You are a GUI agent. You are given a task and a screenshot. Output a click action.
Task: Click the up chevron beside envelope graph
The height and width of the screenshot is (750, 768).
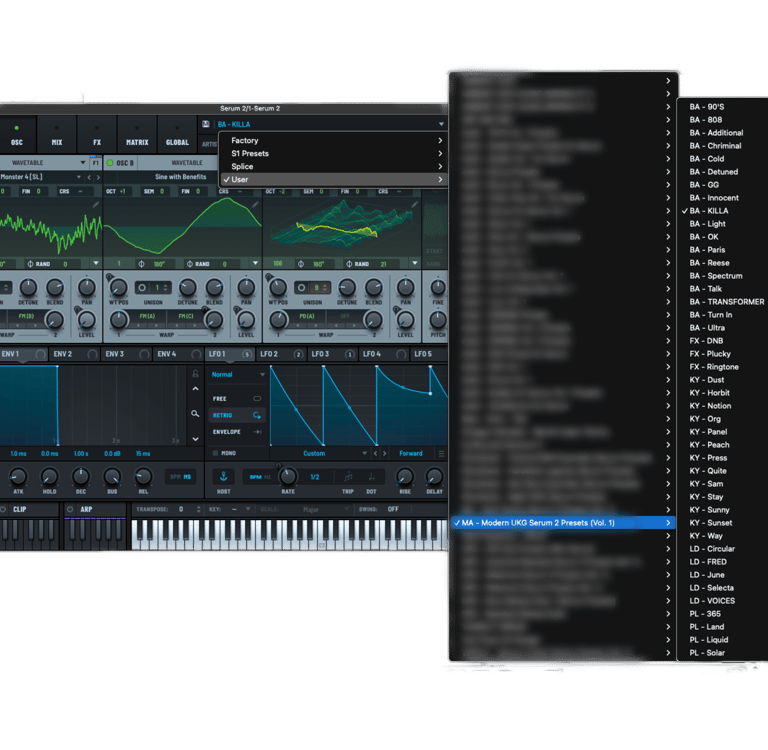coord(195,388)
